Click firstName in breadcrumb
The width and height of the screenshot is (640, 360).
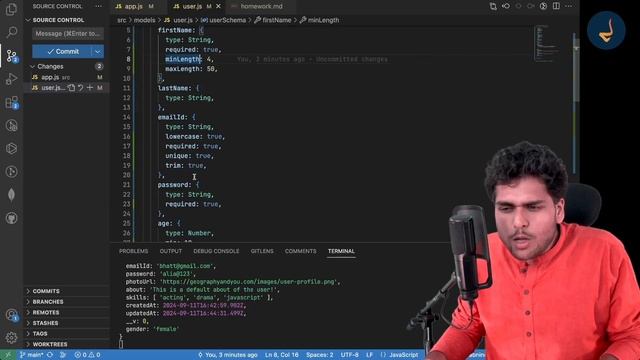tap(273, 20)
